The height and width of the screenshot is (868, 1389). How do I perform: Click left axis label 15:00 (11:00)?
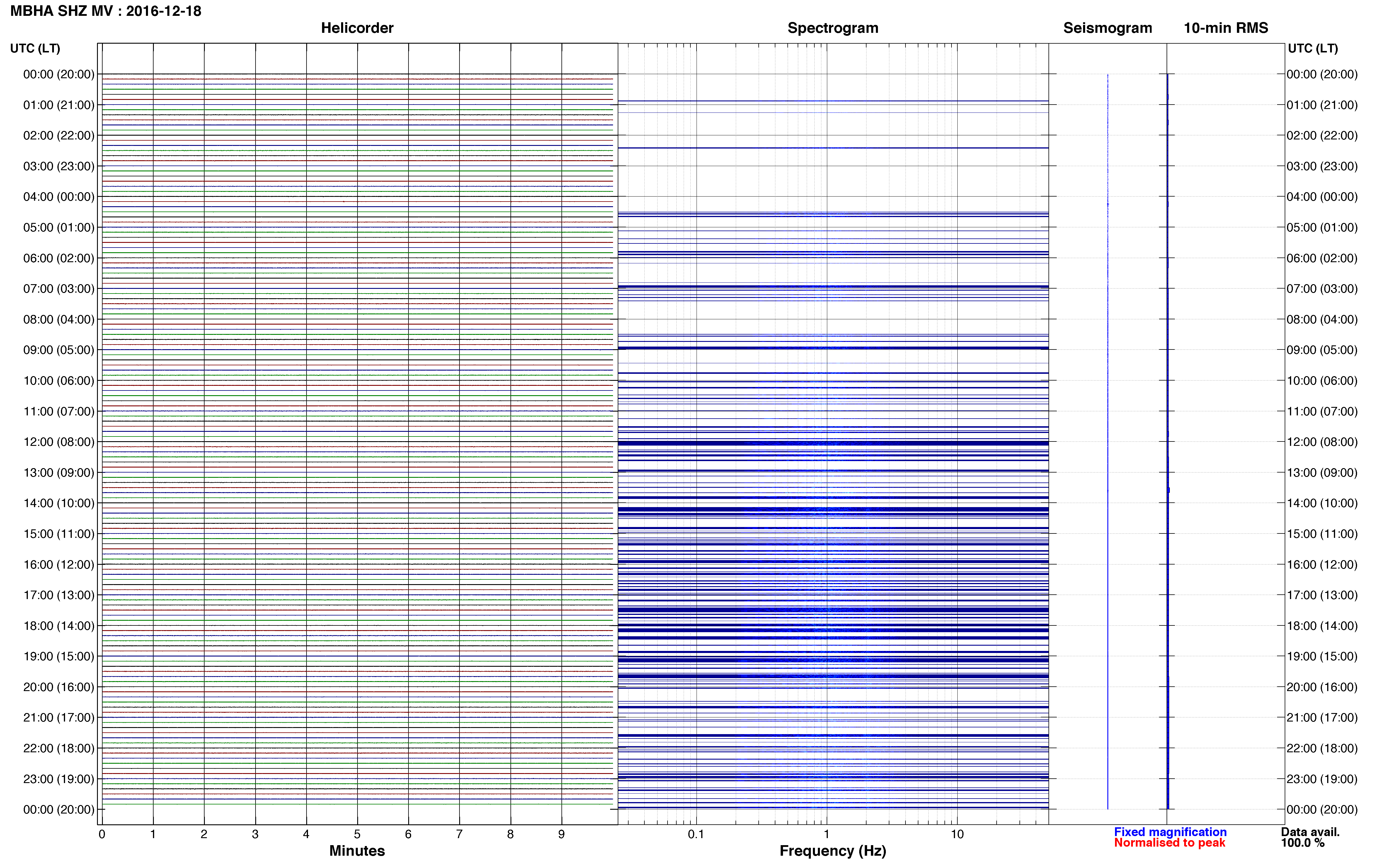tap(59, 534)
